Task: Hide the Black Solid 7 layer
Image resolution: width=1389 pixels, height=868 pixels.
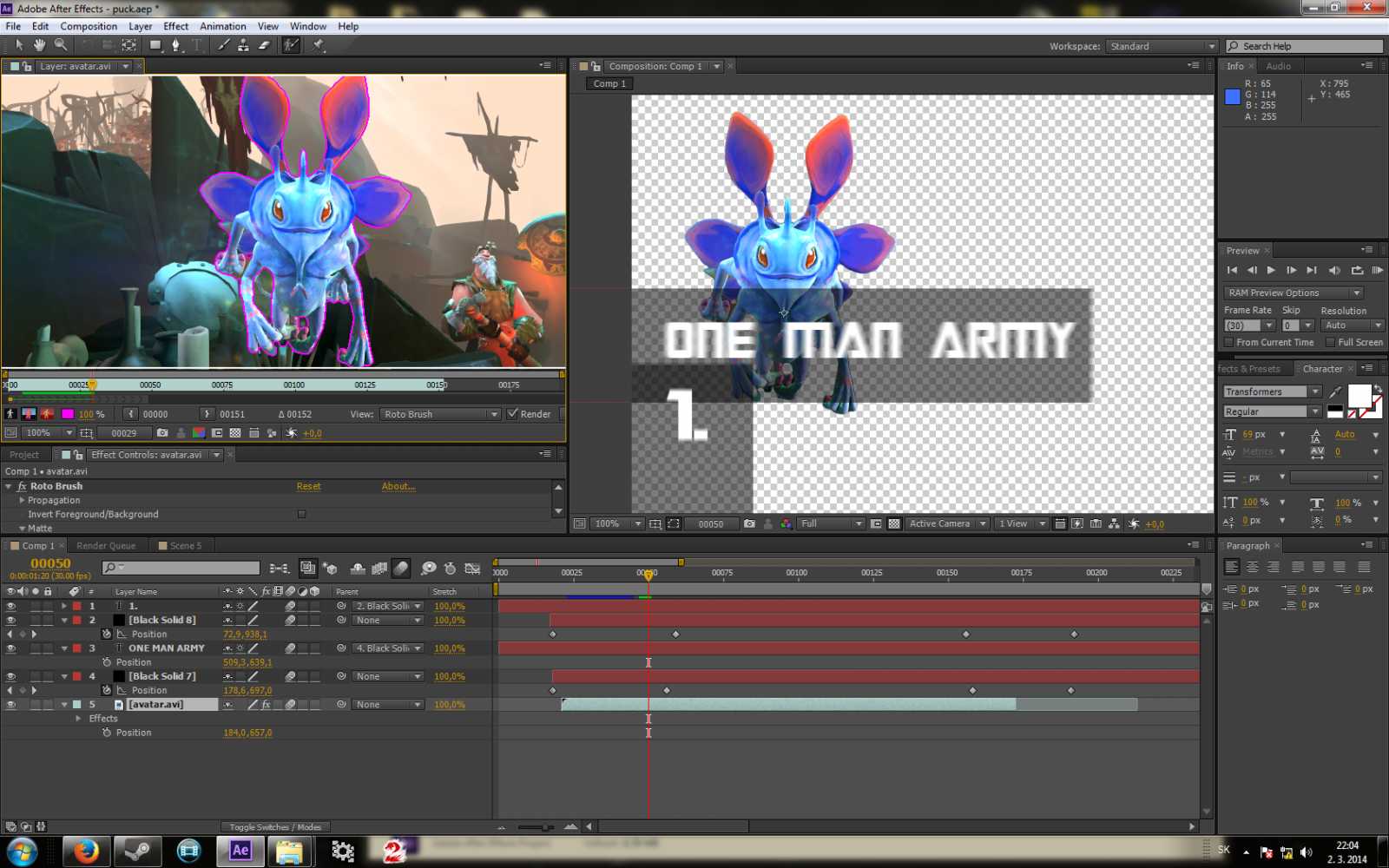Action: point(10,676)
